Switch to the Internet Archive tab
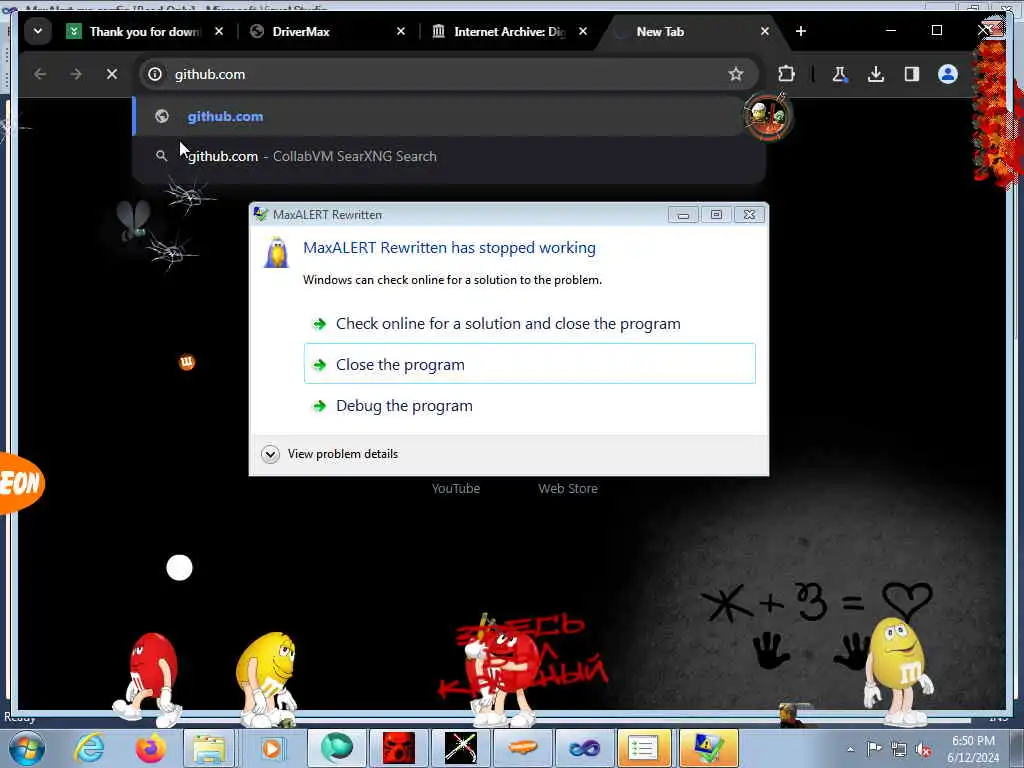 tap(510, 31)
